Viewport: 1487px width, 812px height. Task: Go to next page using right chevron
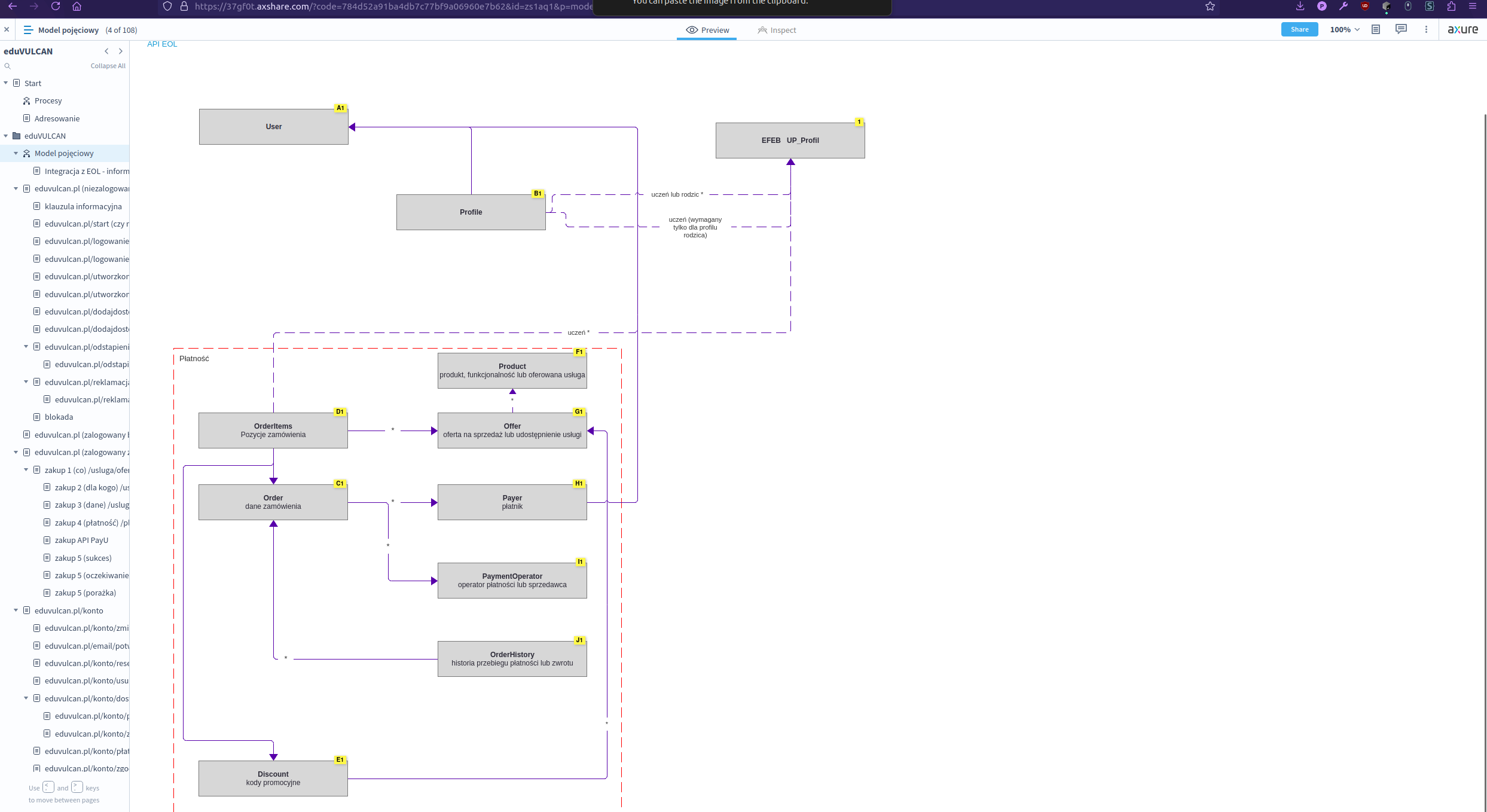pos(120,51)
